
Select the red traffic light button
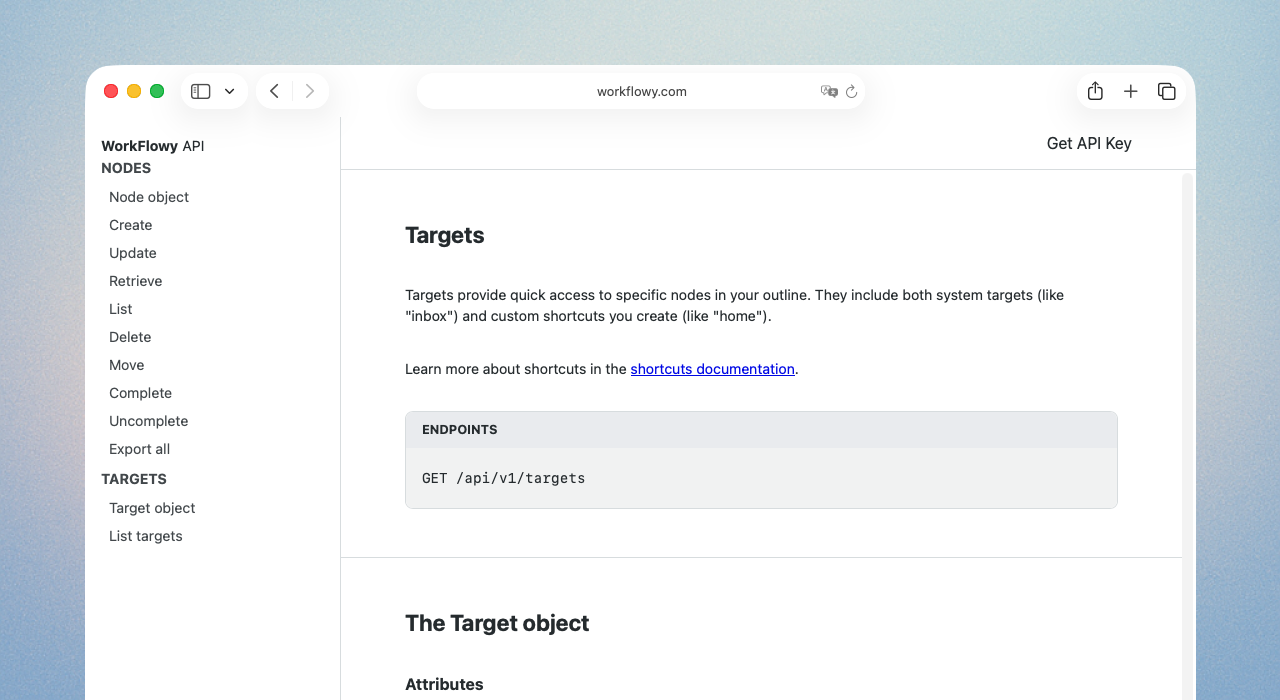pyautogui.click(x=111, y=90)
